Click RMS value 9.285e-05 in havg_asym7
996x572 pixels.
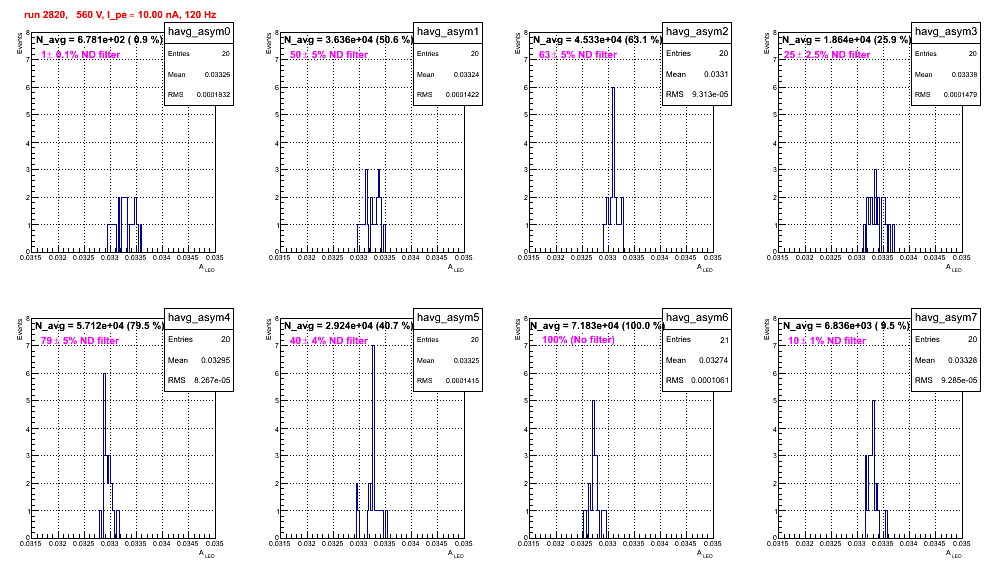pos(959,380)
